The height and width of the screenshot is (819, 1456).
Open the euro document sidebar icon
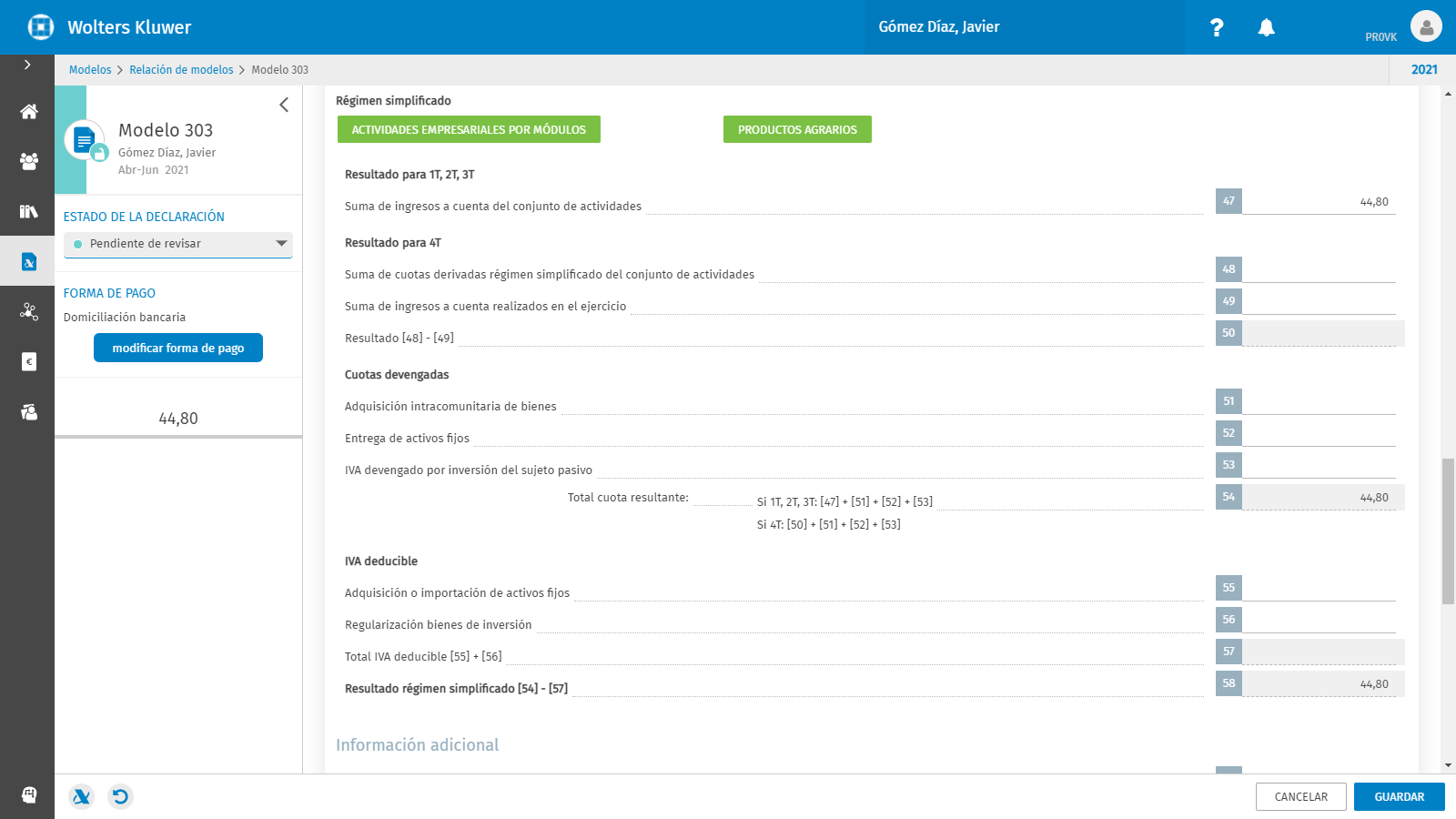point(28,361)
